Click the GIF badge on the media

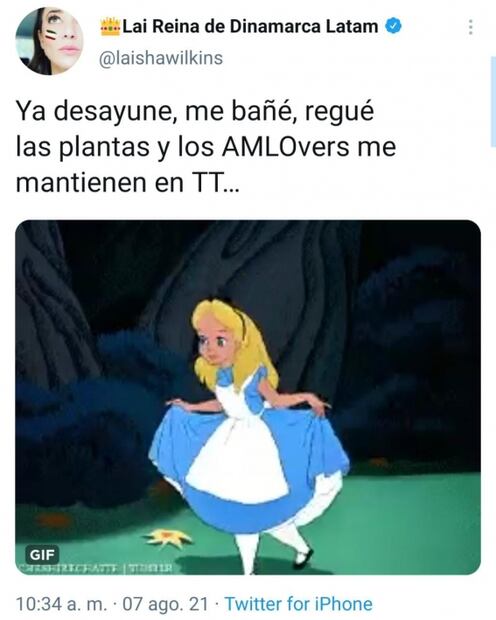pos(42,555)
